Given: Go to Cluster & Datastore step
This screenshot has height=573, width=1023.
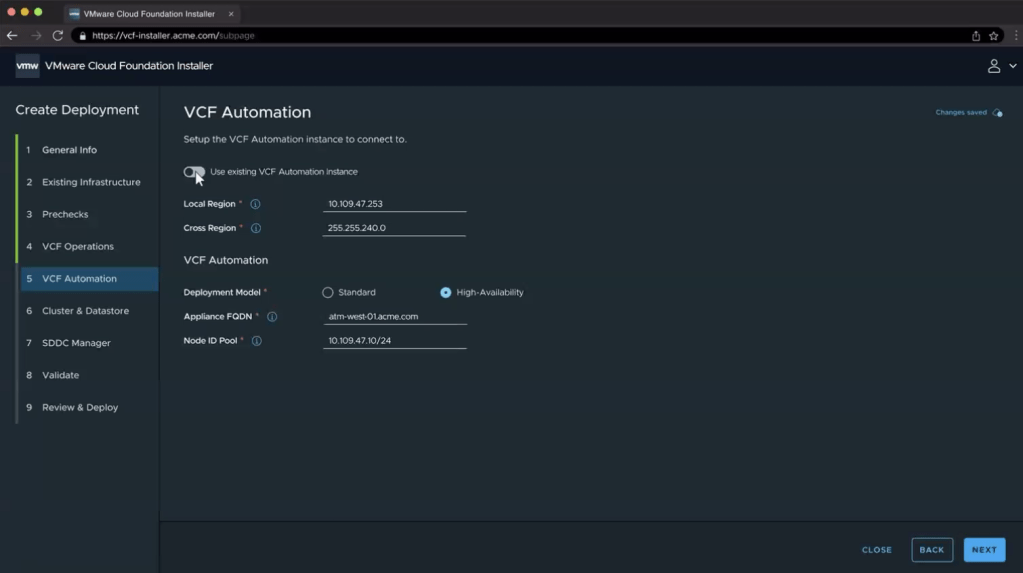Looking at the screenshot, I should pos(85,311).
